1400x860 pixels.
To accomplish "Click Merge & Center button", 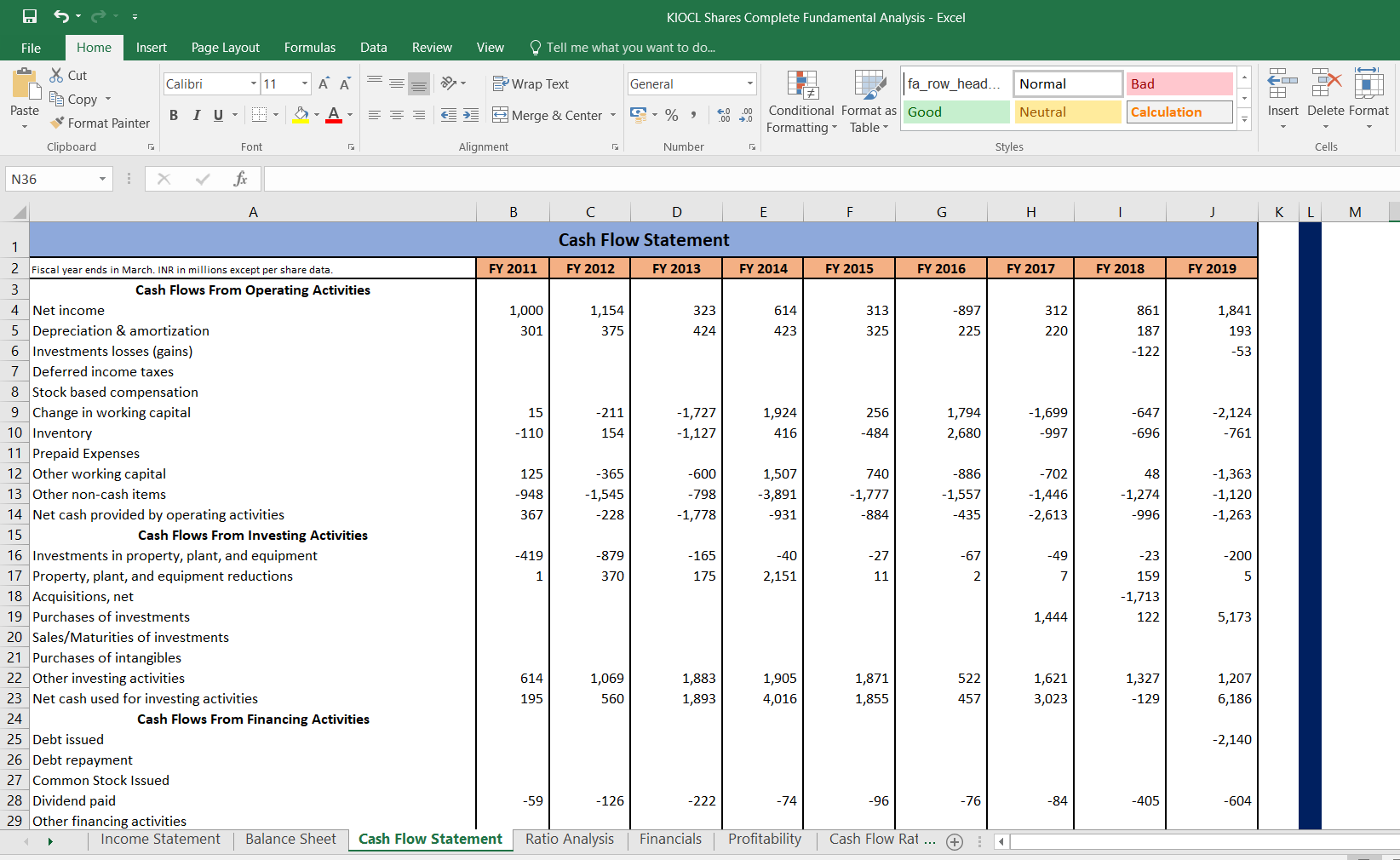I will (548, 115).
